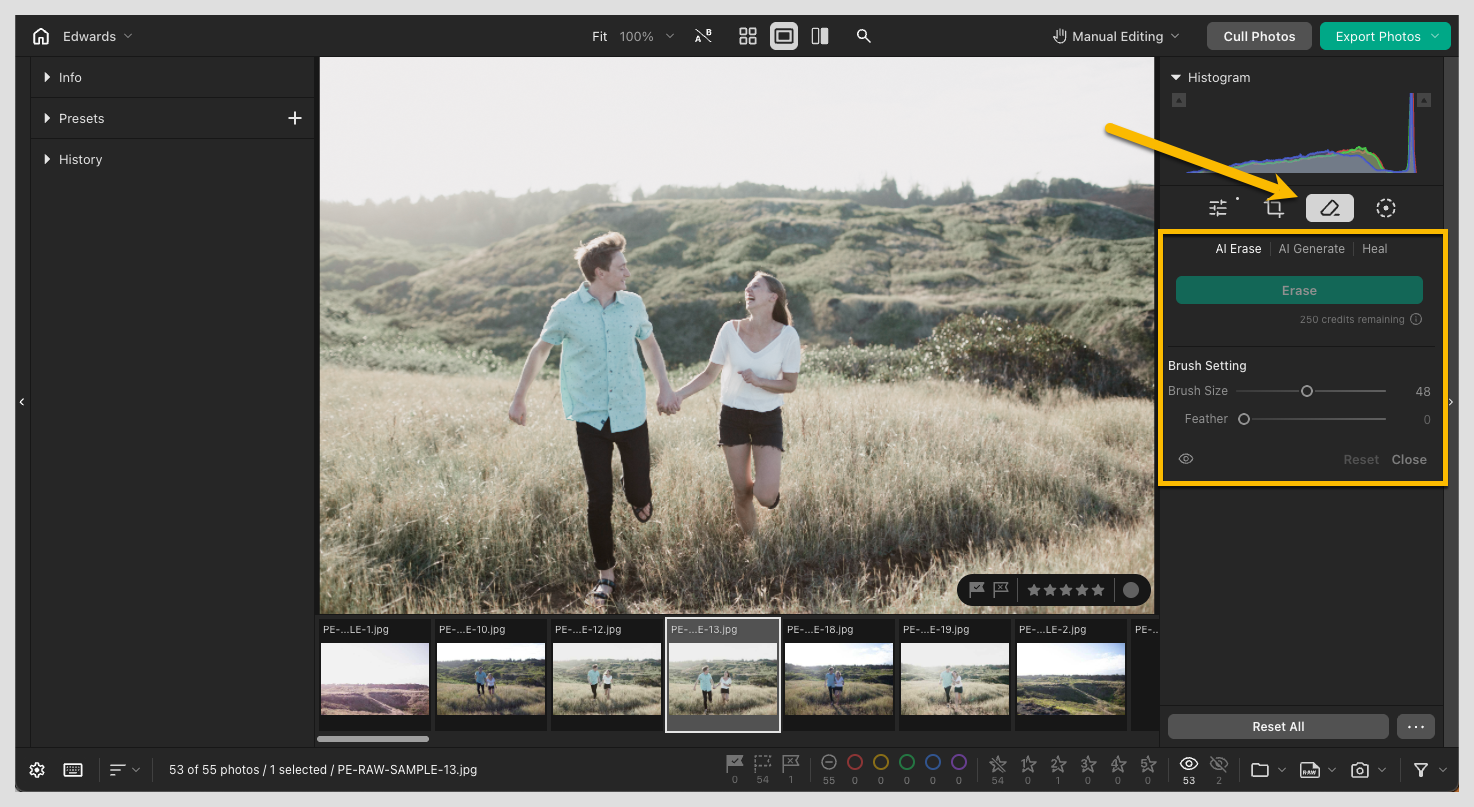
Task: Toggle the A/B before-after compare icon
Action: pos(704,36)
